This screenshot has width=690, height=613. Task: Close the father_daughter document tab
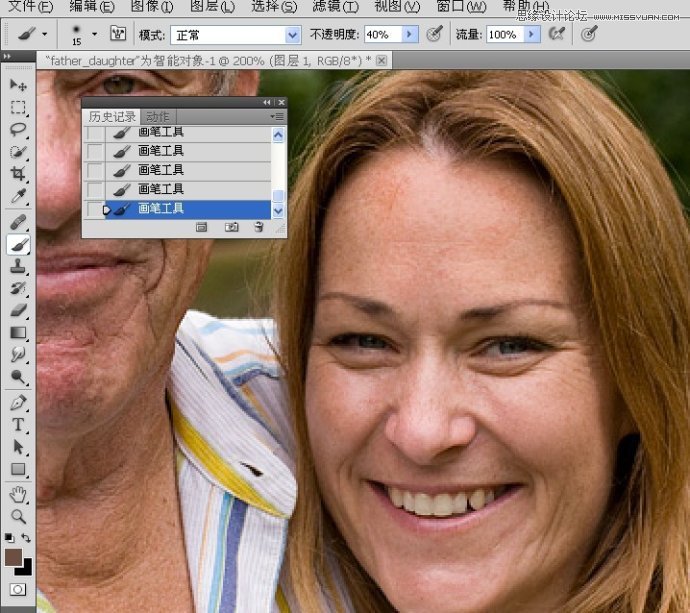pos(382,60)
